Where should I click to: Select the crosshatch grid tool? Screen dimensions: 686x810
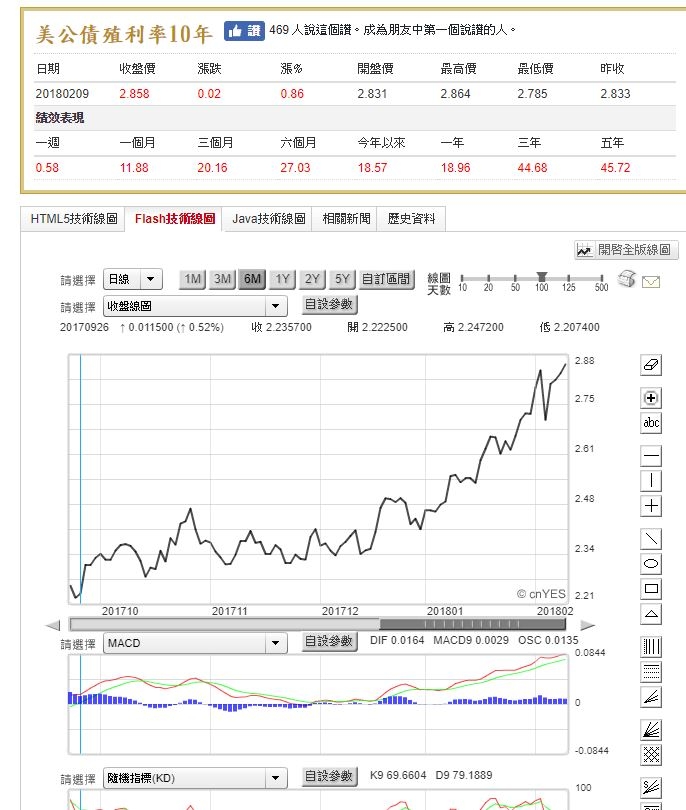[651, 755]
